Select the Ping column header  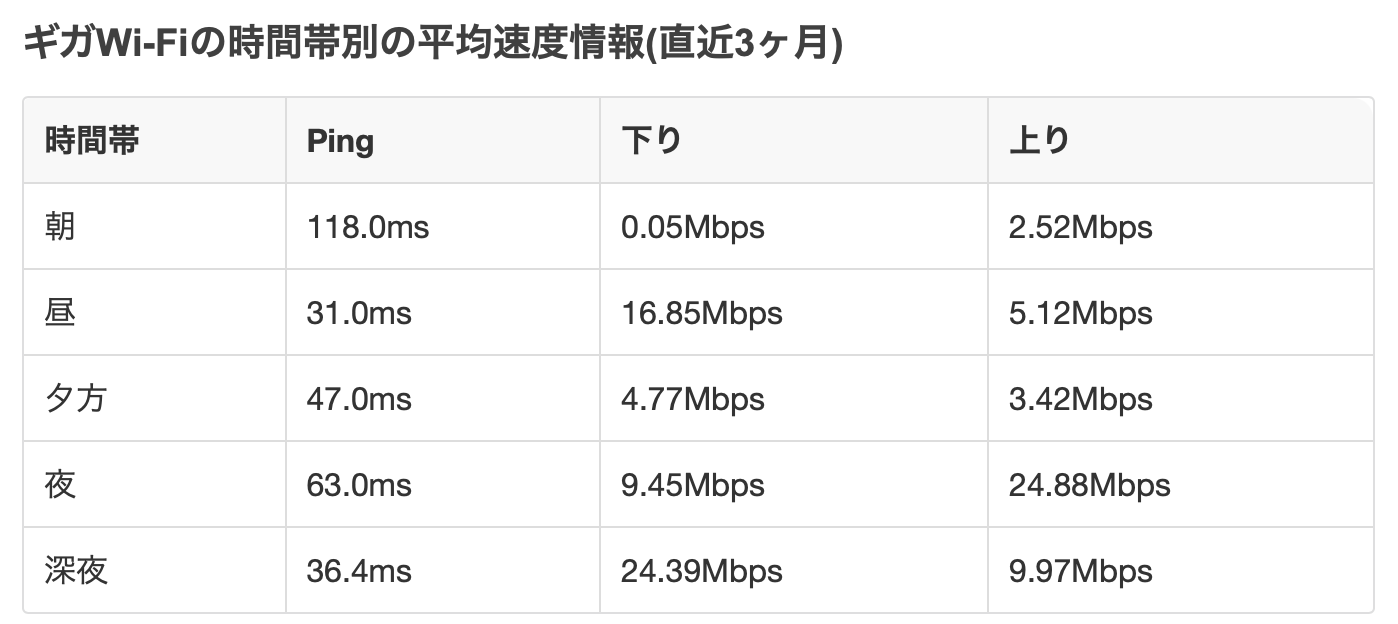click(340, 141)
